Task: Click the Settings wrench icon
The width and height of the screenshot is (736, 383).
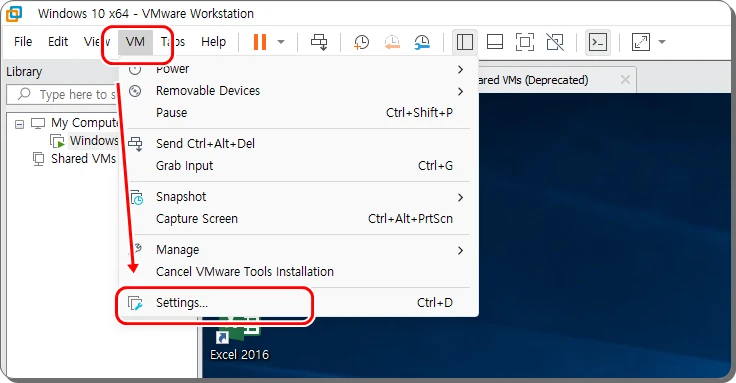Action: (x=136, y=303)
